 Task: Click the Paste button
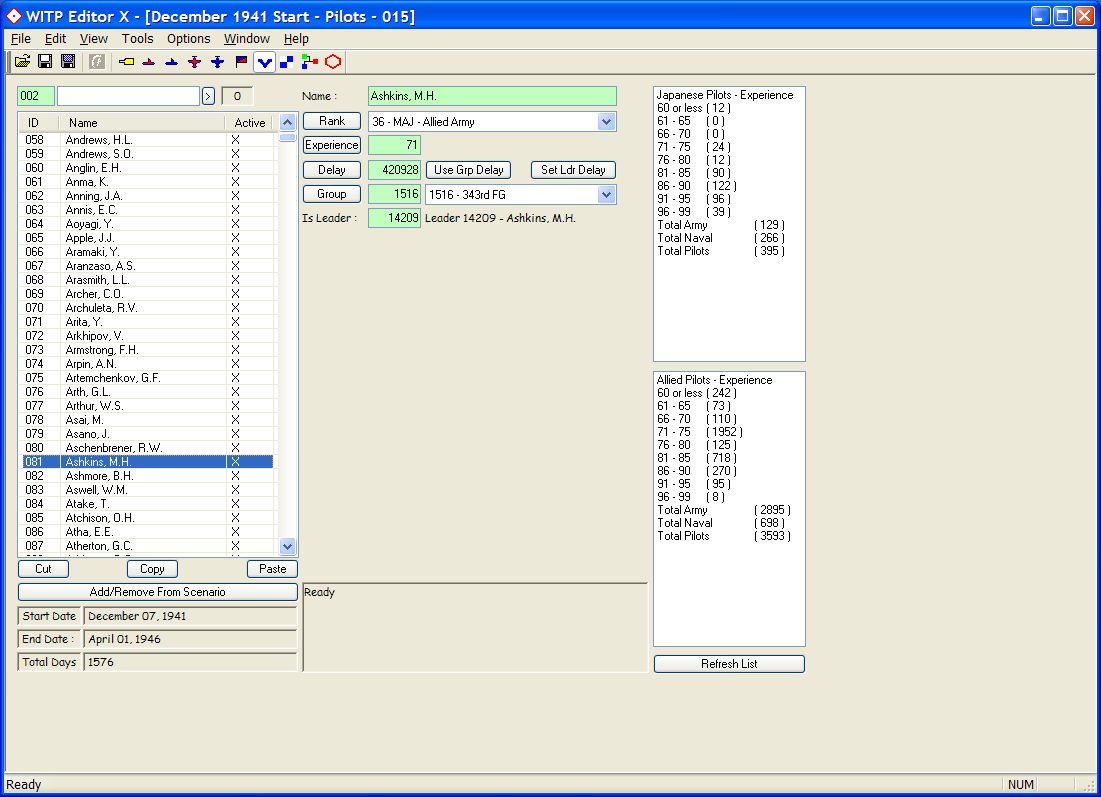tap(272, 569)
